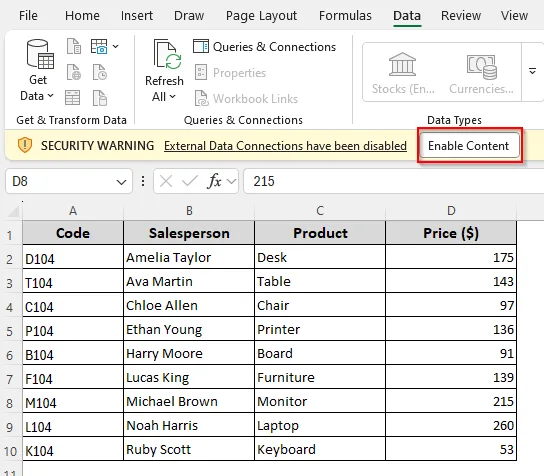
Task: Select the Currencies data type
Action: (x=481, y=73)
